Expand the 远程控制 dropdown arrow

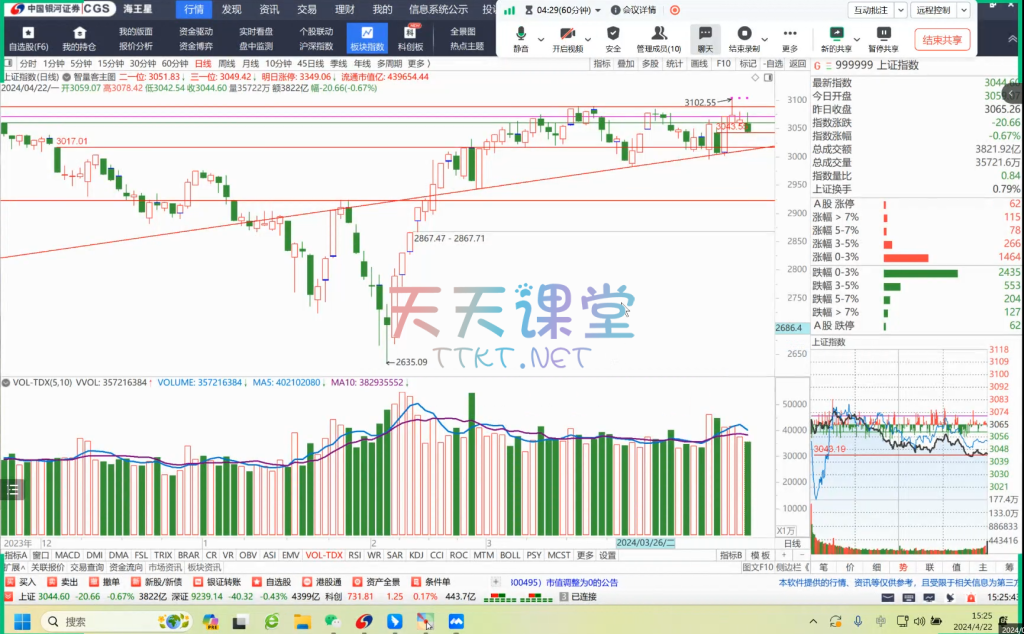pyautogui.click(x=963, y=10)
